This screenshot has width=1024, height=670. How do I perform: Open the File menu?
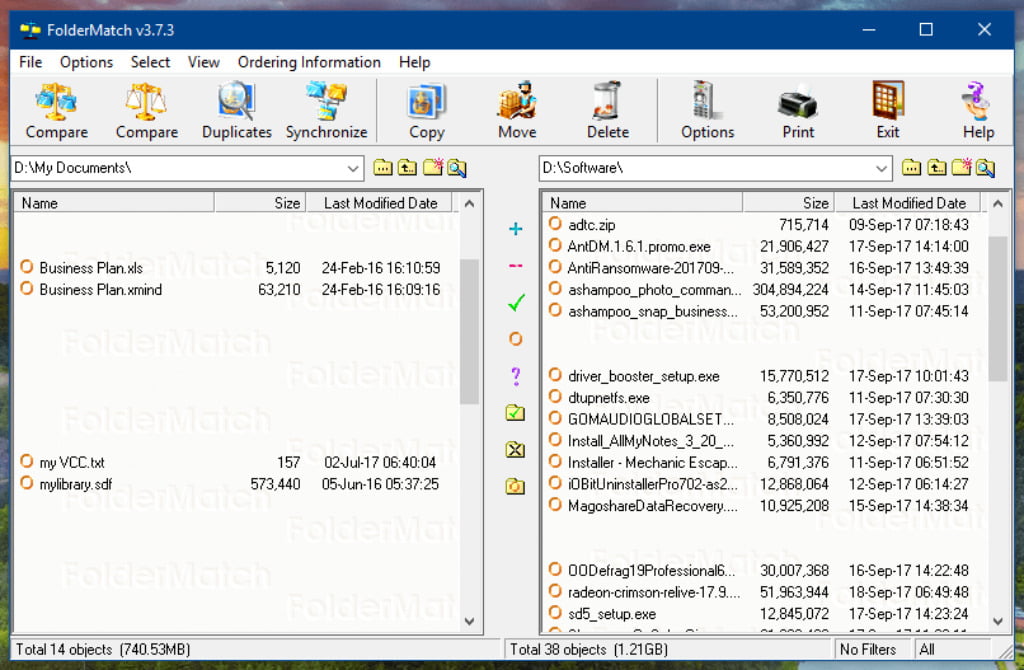[31, 62]
